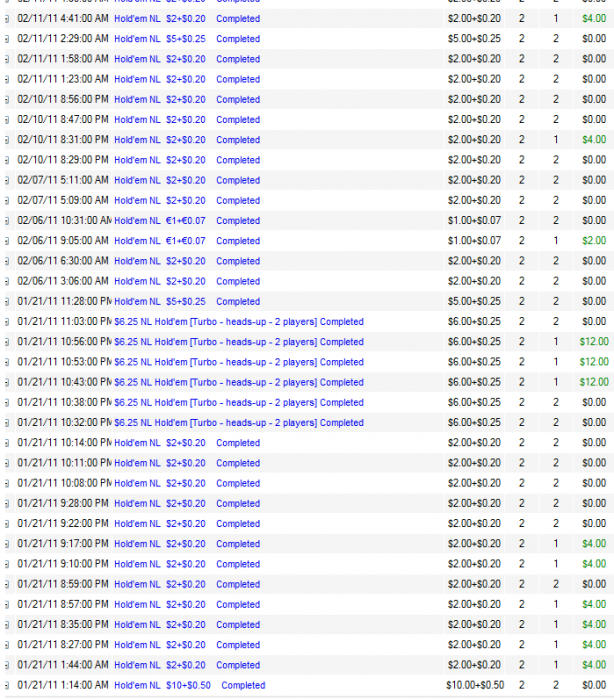This screenshot has height=700, width=614.
Task: Select the date cell '01/21/11 9:22:00 PM'
Action: click(63, 524)
